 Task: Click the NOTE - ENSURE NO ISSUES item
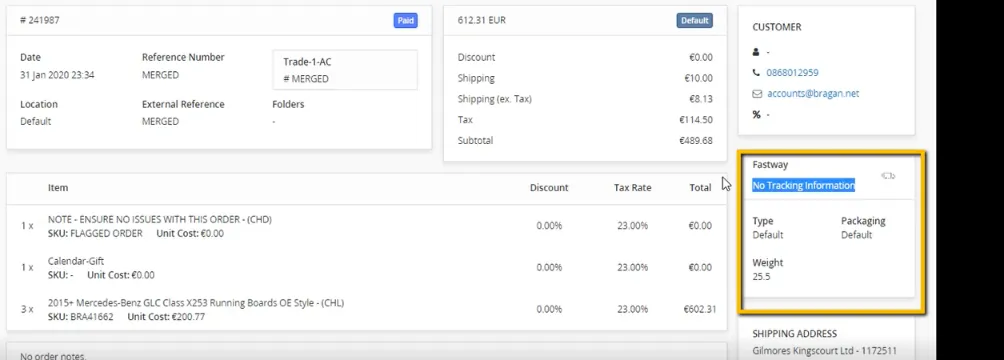tap(160, 219)
